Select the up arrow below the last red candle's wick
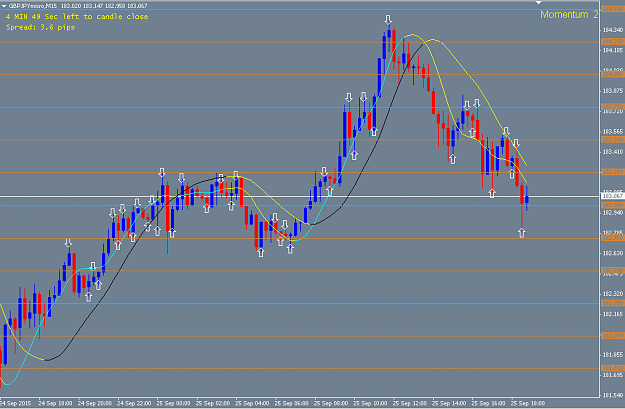 (x=522, y=233)
